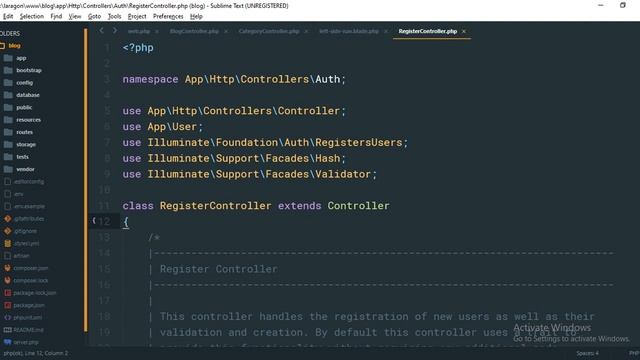Click 'App\User' on line 6
This screenshot has width=640, height=360.
pyautogui.click(x=172, y=127)
